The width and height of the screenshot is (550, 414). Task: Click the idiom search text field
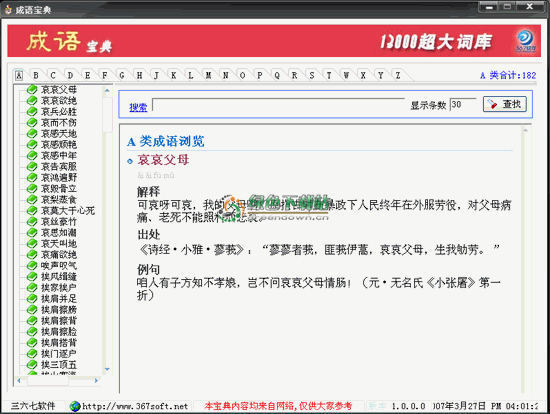(279, 105)
